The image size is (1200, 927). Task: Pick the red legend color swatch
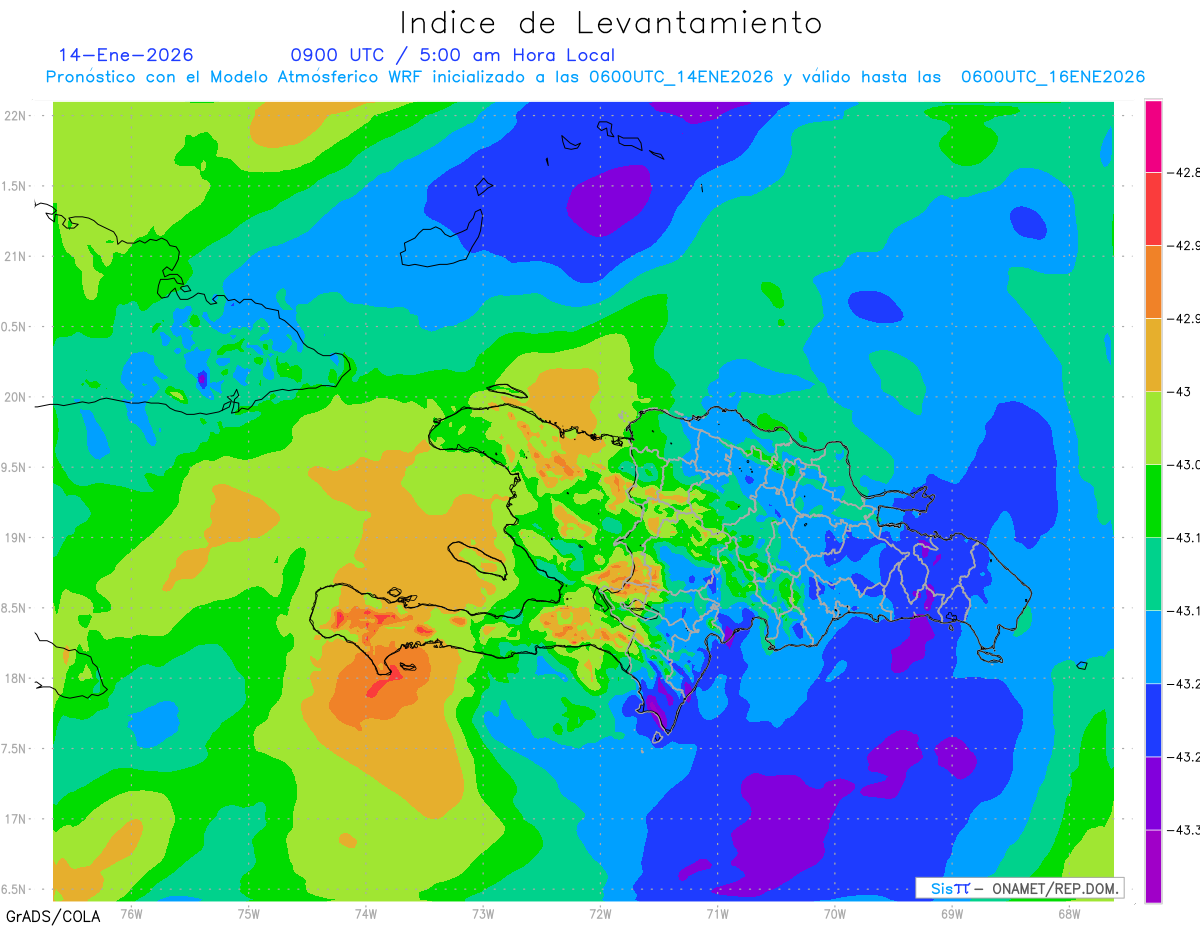(x=1153, y=208)
